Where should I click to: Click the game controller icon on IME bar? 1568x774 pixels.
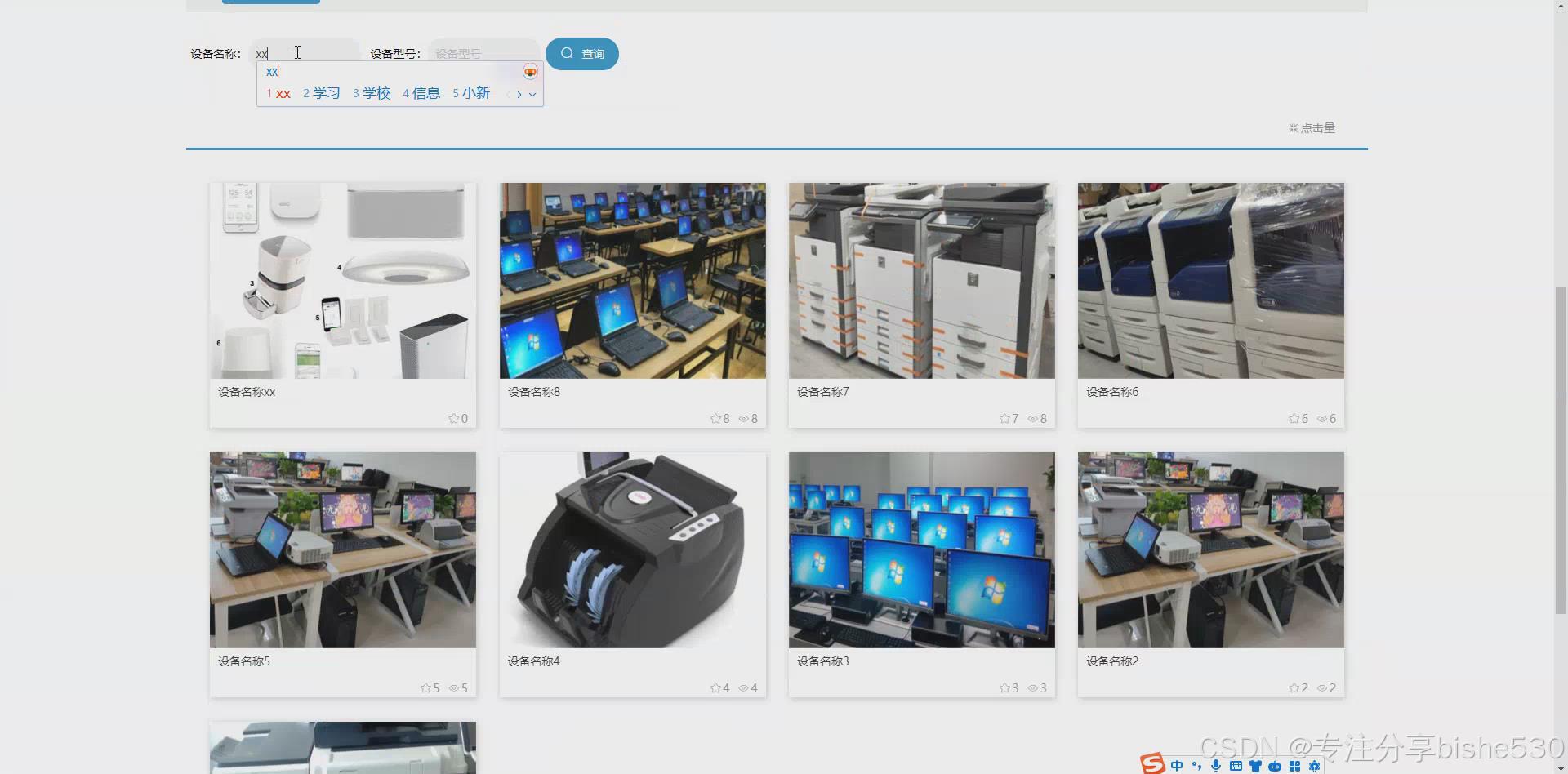1275,766
